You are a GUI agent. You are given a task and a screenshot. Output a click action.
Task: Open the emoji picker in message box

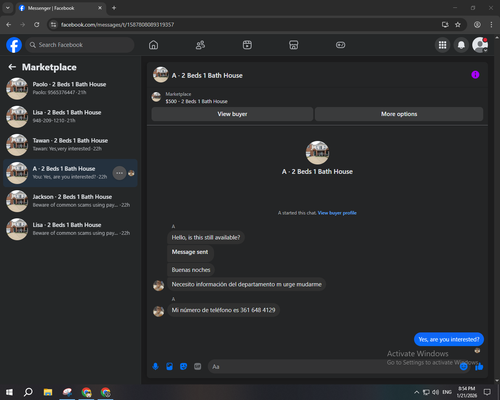click(x=463, y=367)
